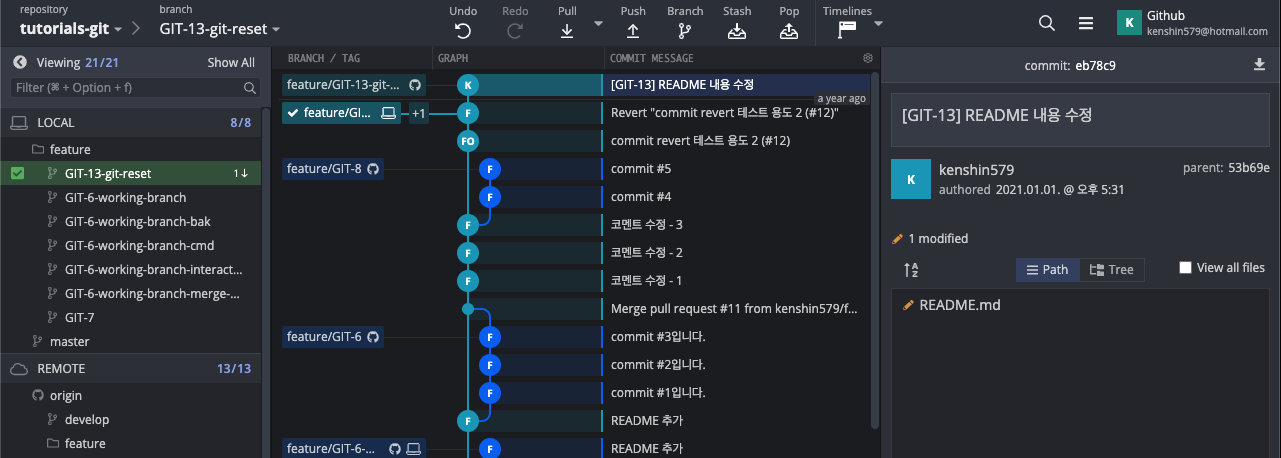Push commits with the Push icon
Viewport: 1281px width, 458px height.
(x=632, y=30)
